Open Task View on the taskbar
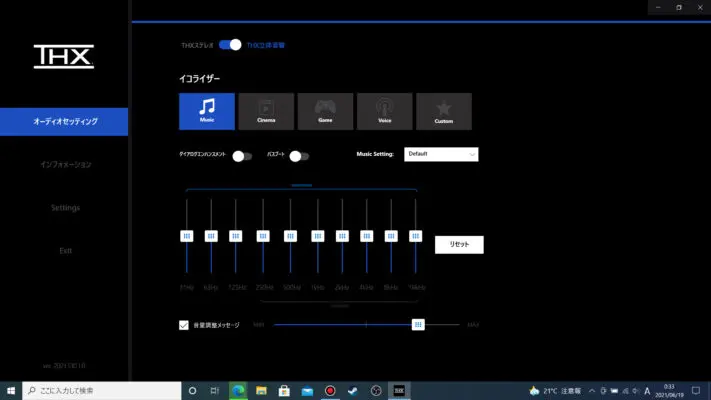 point(215,390)
